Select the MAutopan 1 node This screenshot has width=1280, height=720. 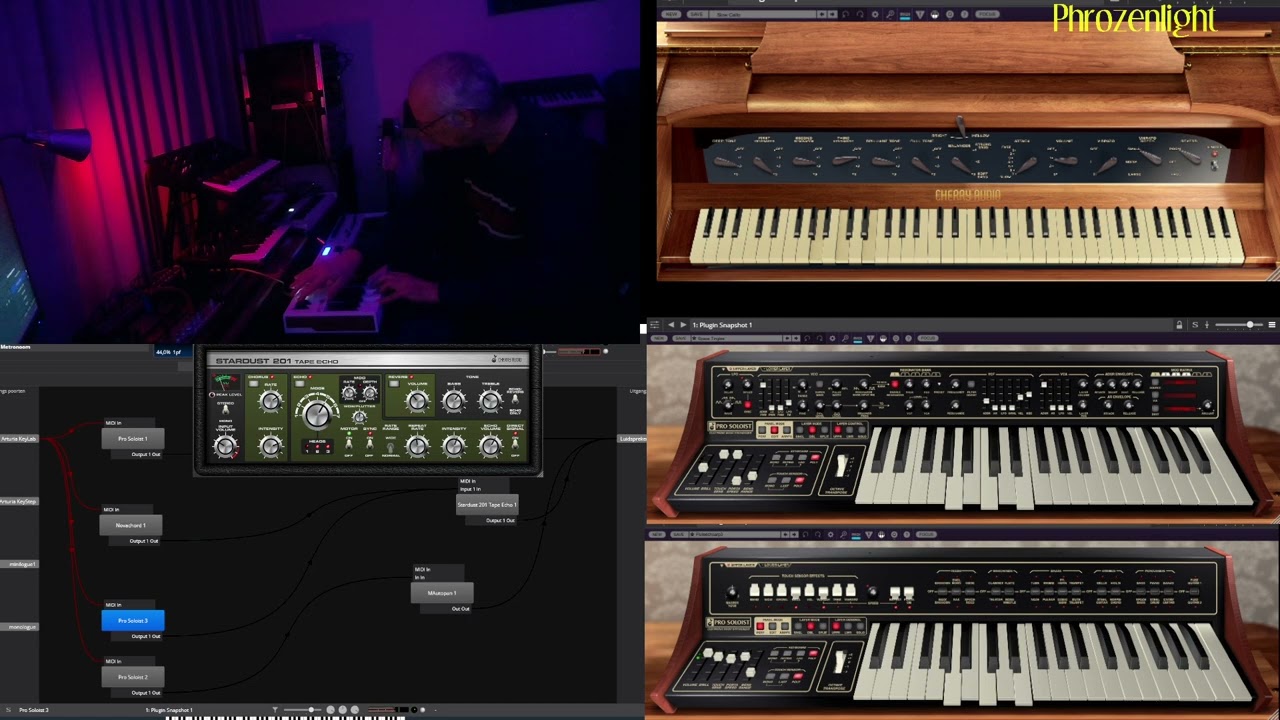pyautogui.click(x=442, y=593)
